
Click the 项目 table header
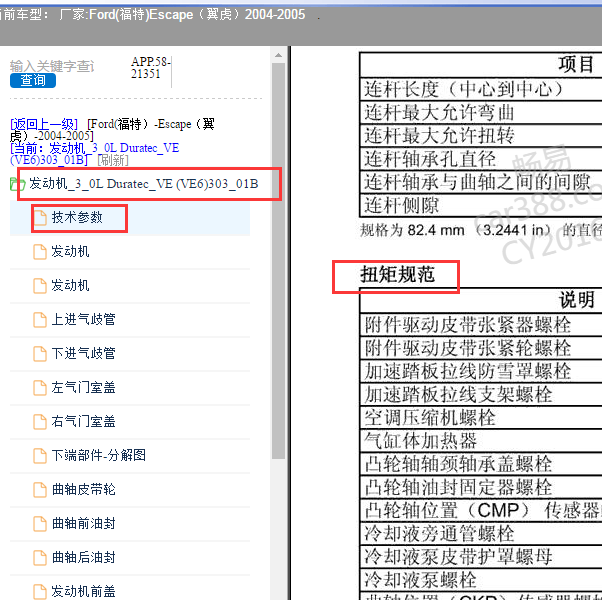[x=576, y=65]
